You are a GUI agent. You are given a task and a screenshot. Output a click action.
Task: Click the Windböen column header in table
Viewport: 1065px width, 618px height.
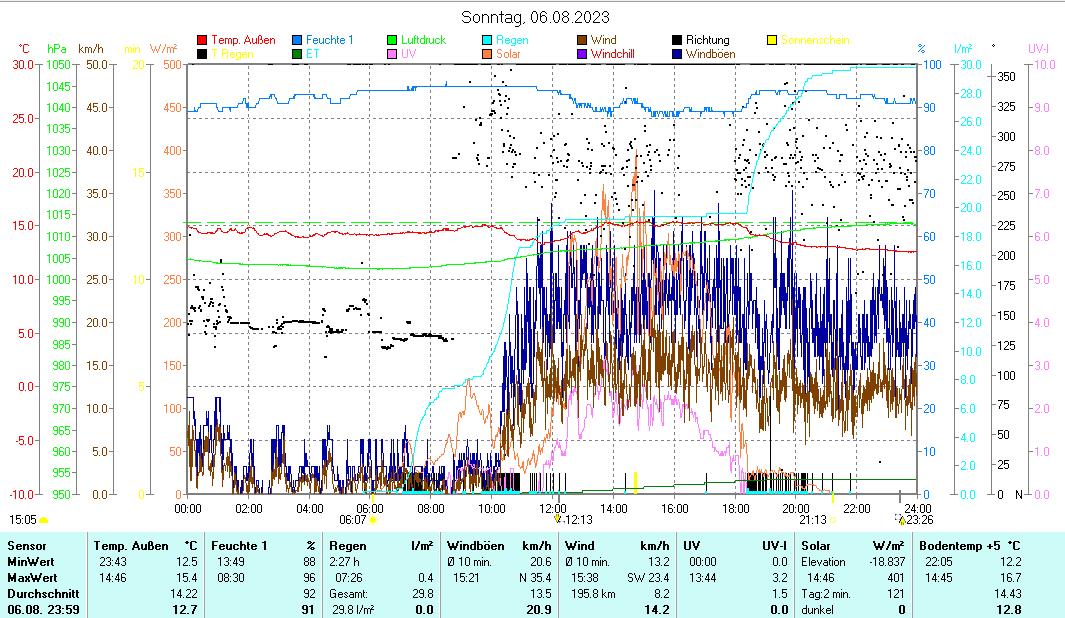pyautogui.click(x=475, y=546)
